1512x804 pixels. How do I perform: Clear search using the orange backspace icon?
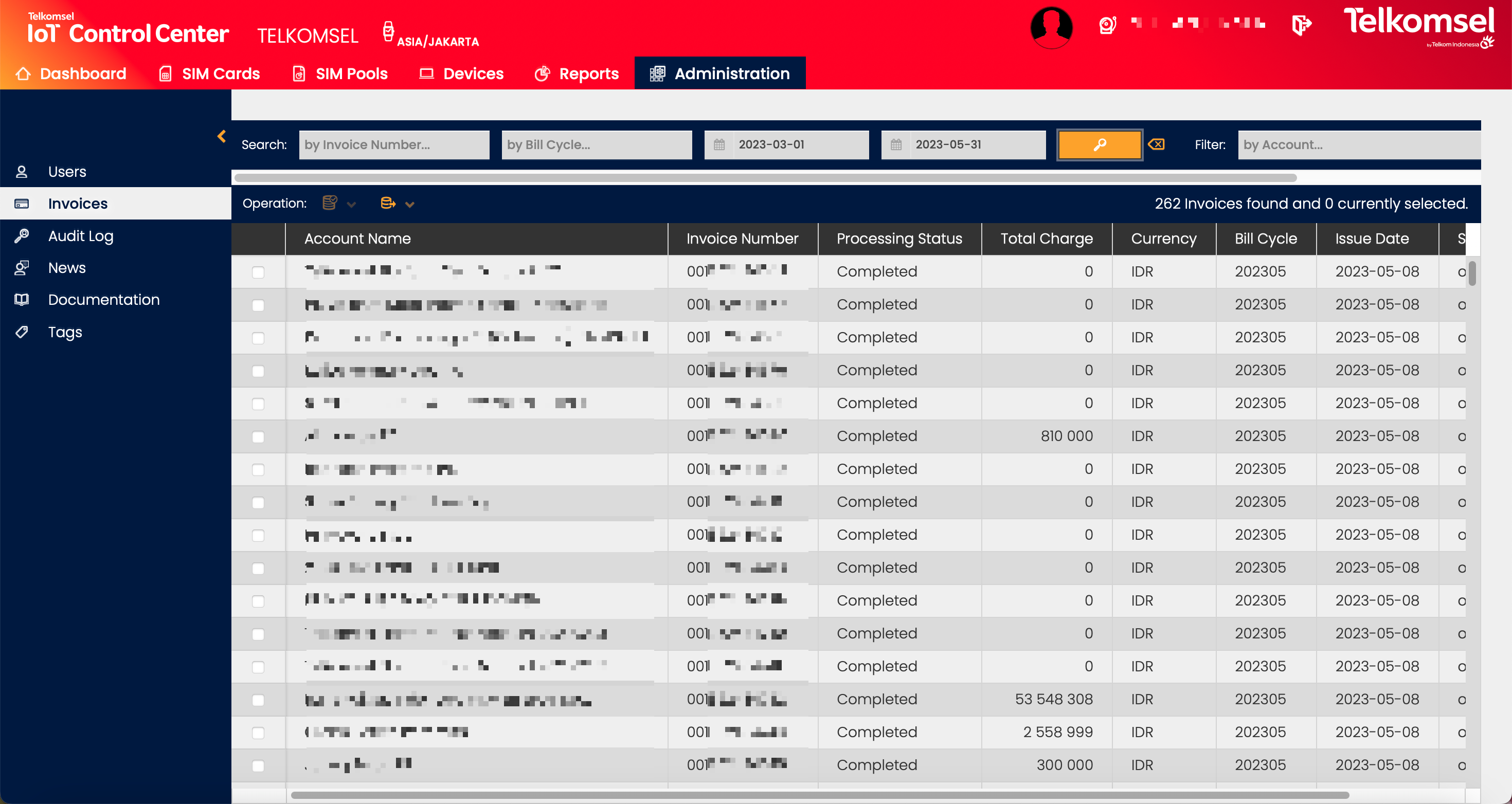pyautogui.click(x=1156, y=144)
